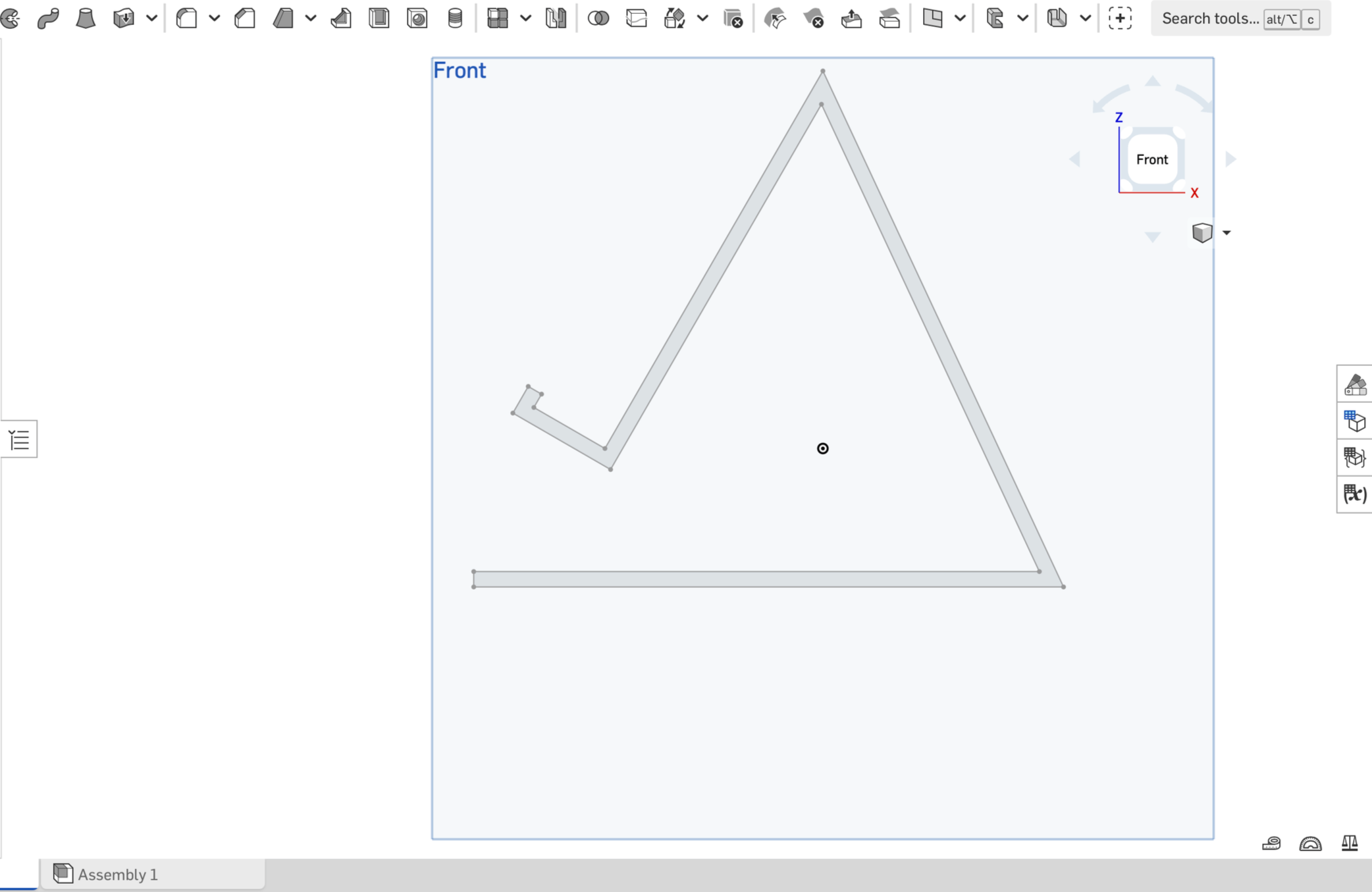Open the Appearances panel icon
Image resolution: width=1372 pixels, height=892 pixels.
click(x=1355, y=384)
